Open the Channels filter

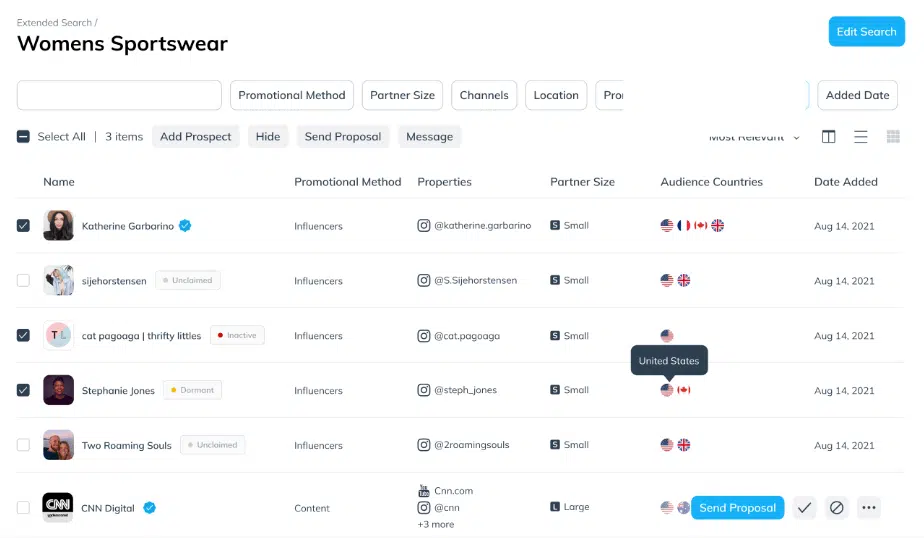pos(484,95)
